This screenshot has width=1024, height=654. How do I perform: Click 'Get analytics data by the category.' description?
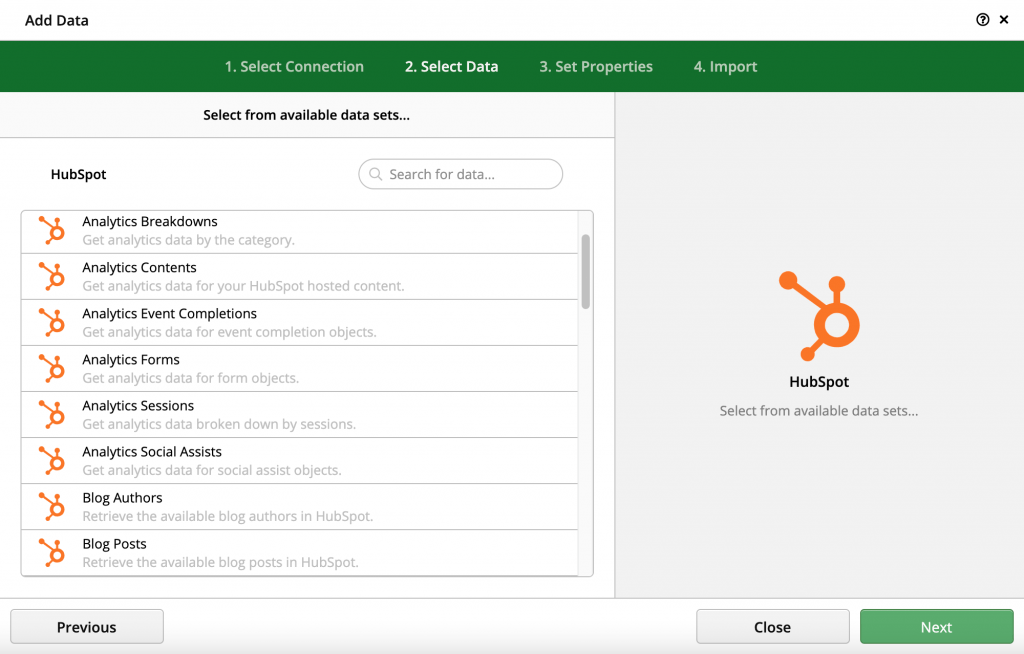pyautogui.click(x=188, y=240)
